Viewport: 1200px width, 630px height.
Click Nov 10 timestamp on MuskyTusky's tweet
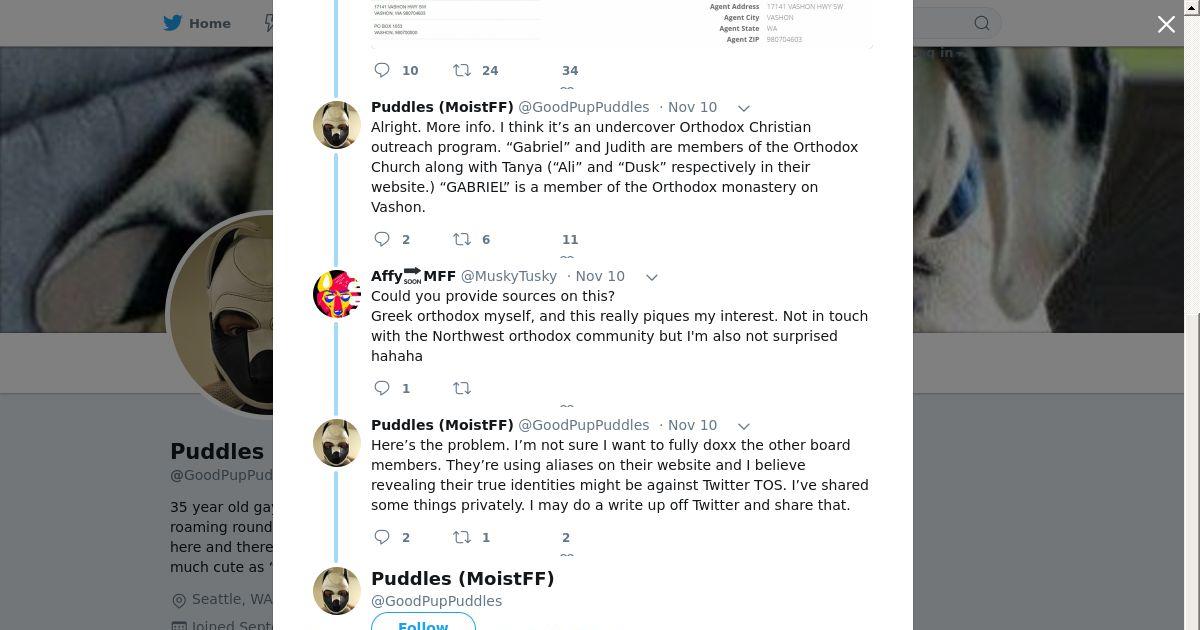599,276
